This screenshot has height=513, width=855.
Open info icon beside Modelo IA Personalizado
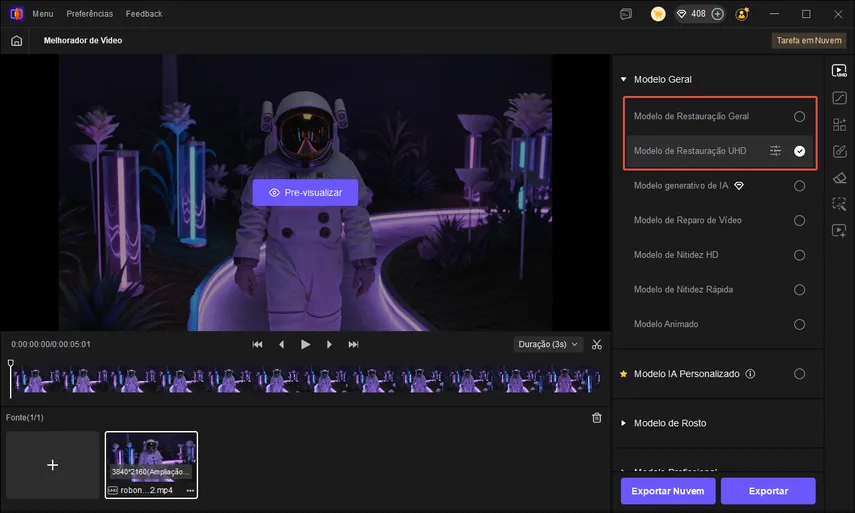click(x=750, y=374)
